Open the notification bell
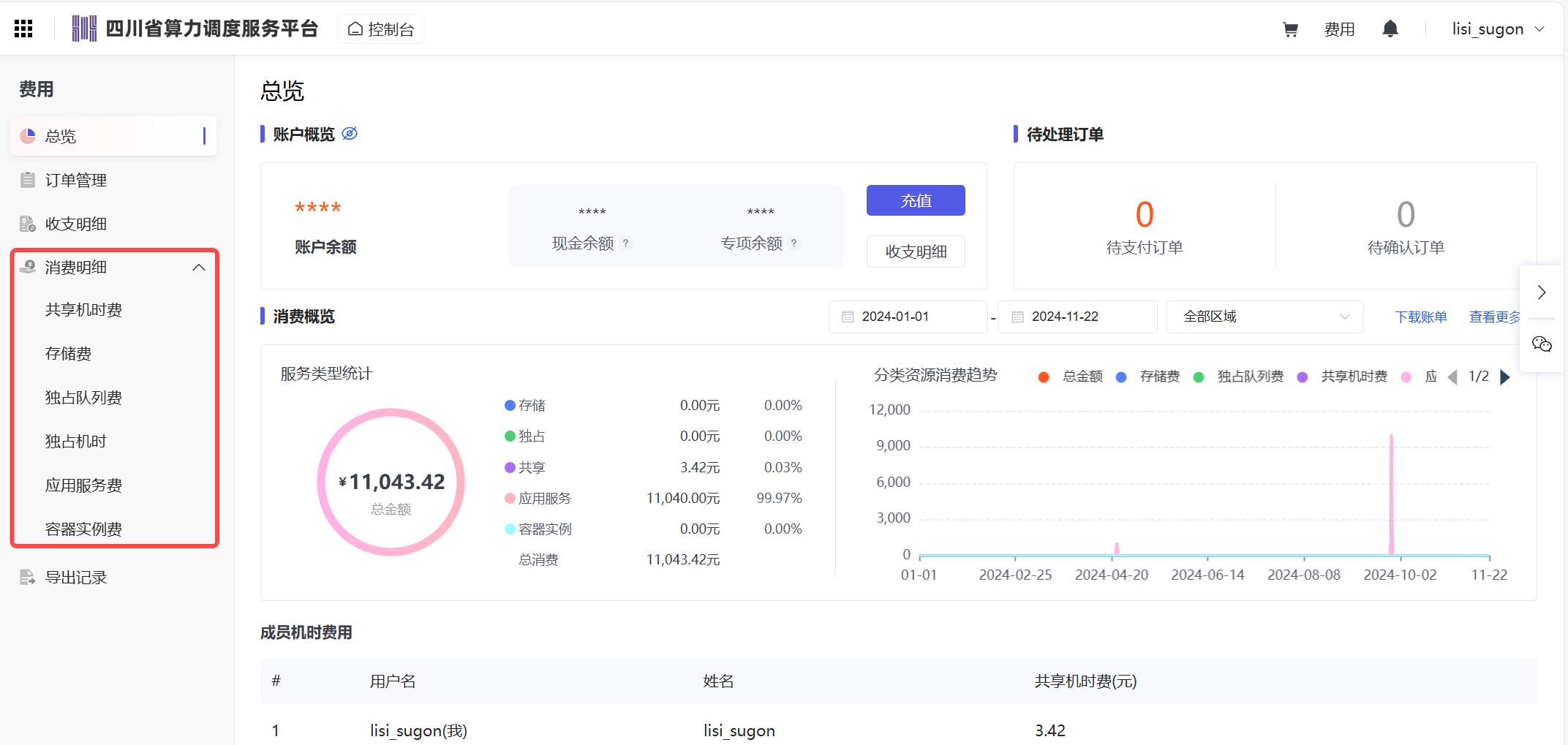 (x=1390, y=29)
